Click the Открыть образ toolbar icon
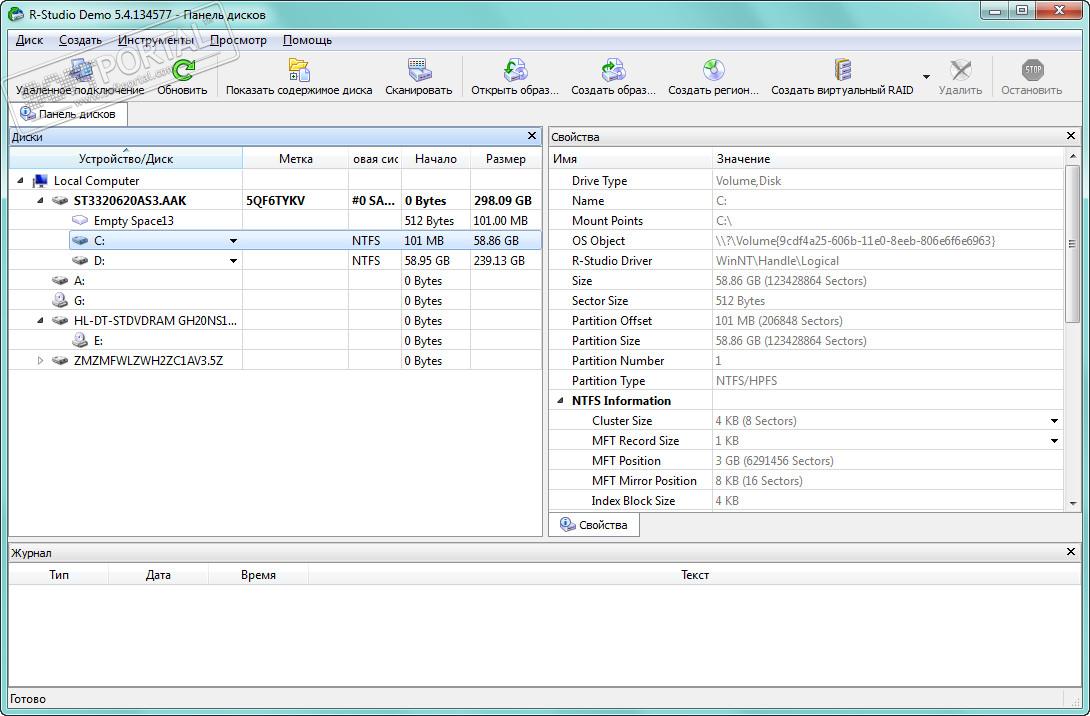The image size is (1090, 716). click(x=515, y=70)
